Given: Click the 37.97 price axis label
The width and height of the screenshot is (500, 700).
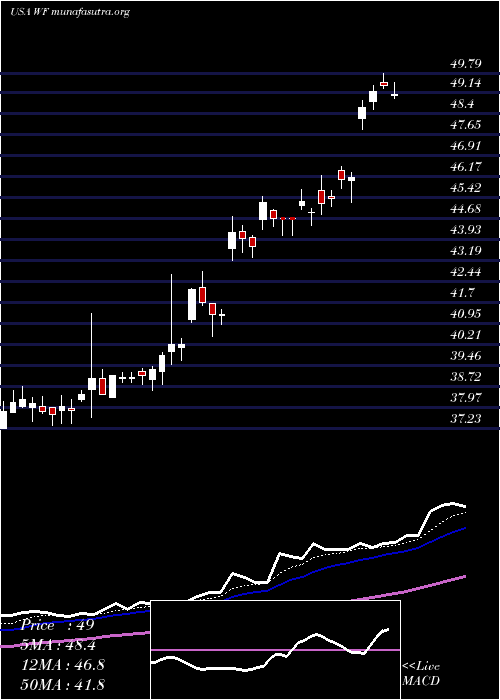Looking at the screenshot, I should coord(466,397).
